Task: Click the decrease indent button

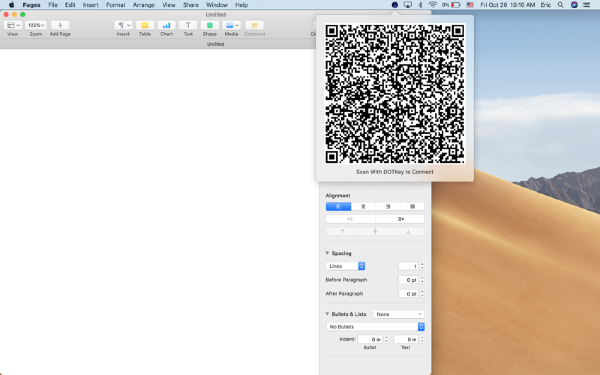Action: tap(351, 219)
